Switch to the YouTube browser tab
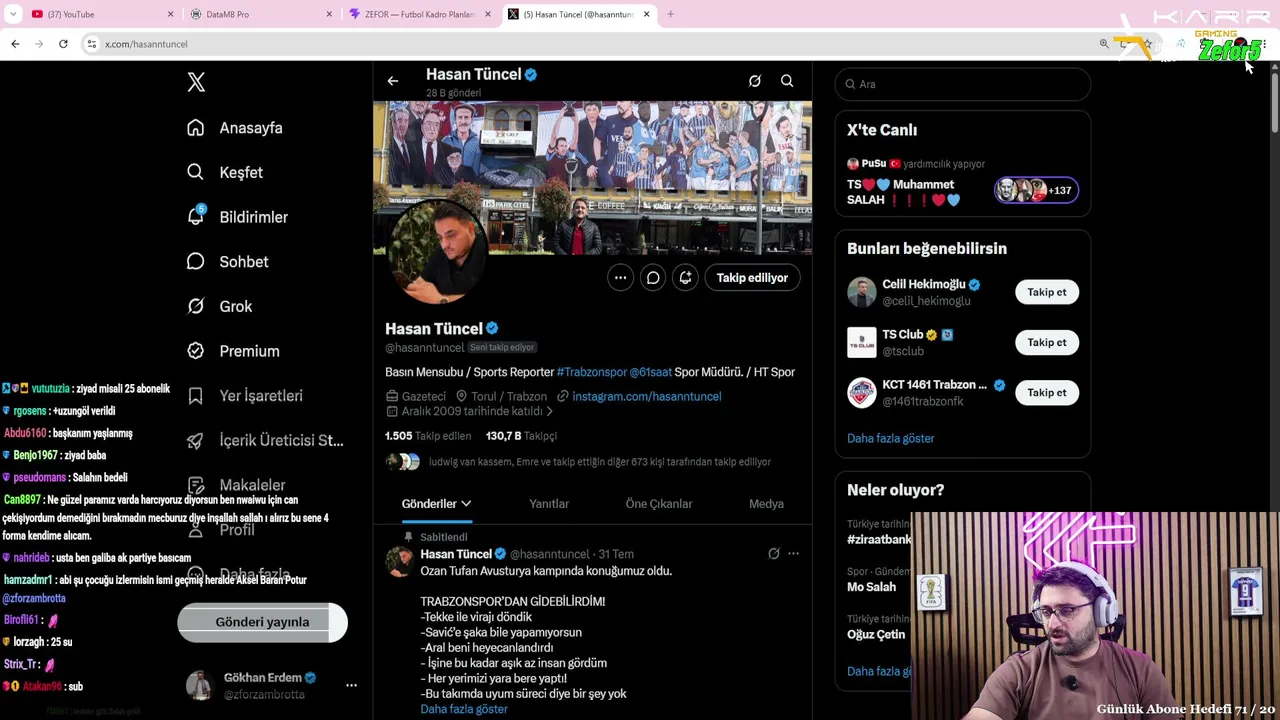This screenshot has height=720, width=1280. click(x=100, y=14)
